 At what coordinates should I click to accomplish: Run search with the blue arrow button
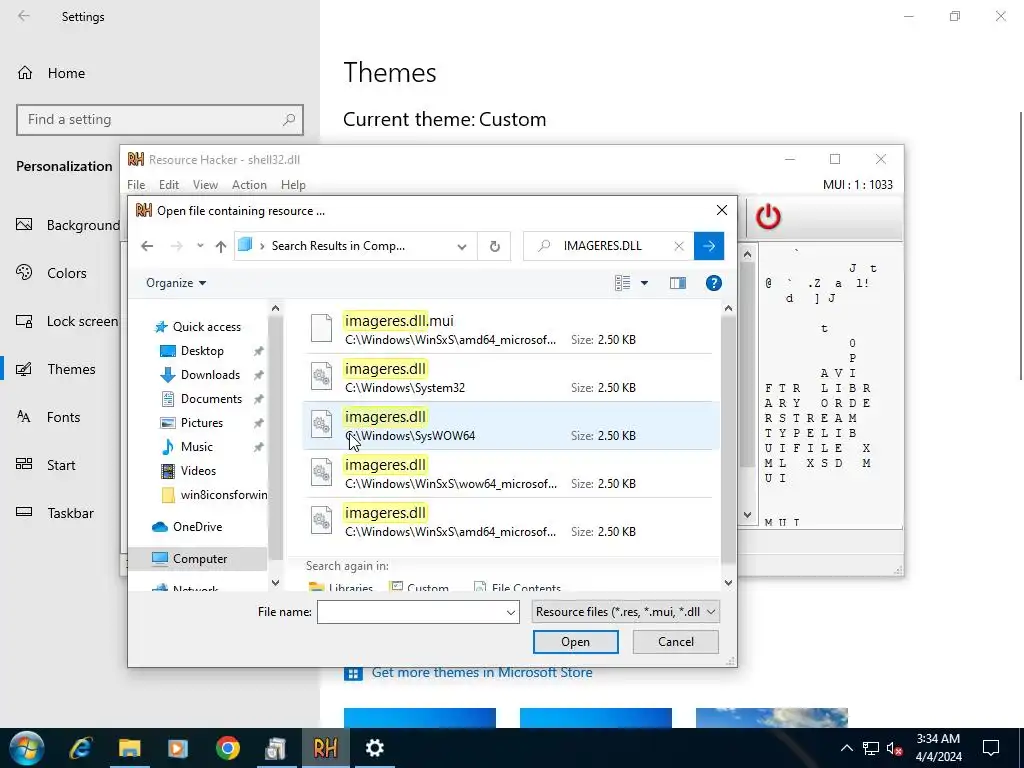709,246
